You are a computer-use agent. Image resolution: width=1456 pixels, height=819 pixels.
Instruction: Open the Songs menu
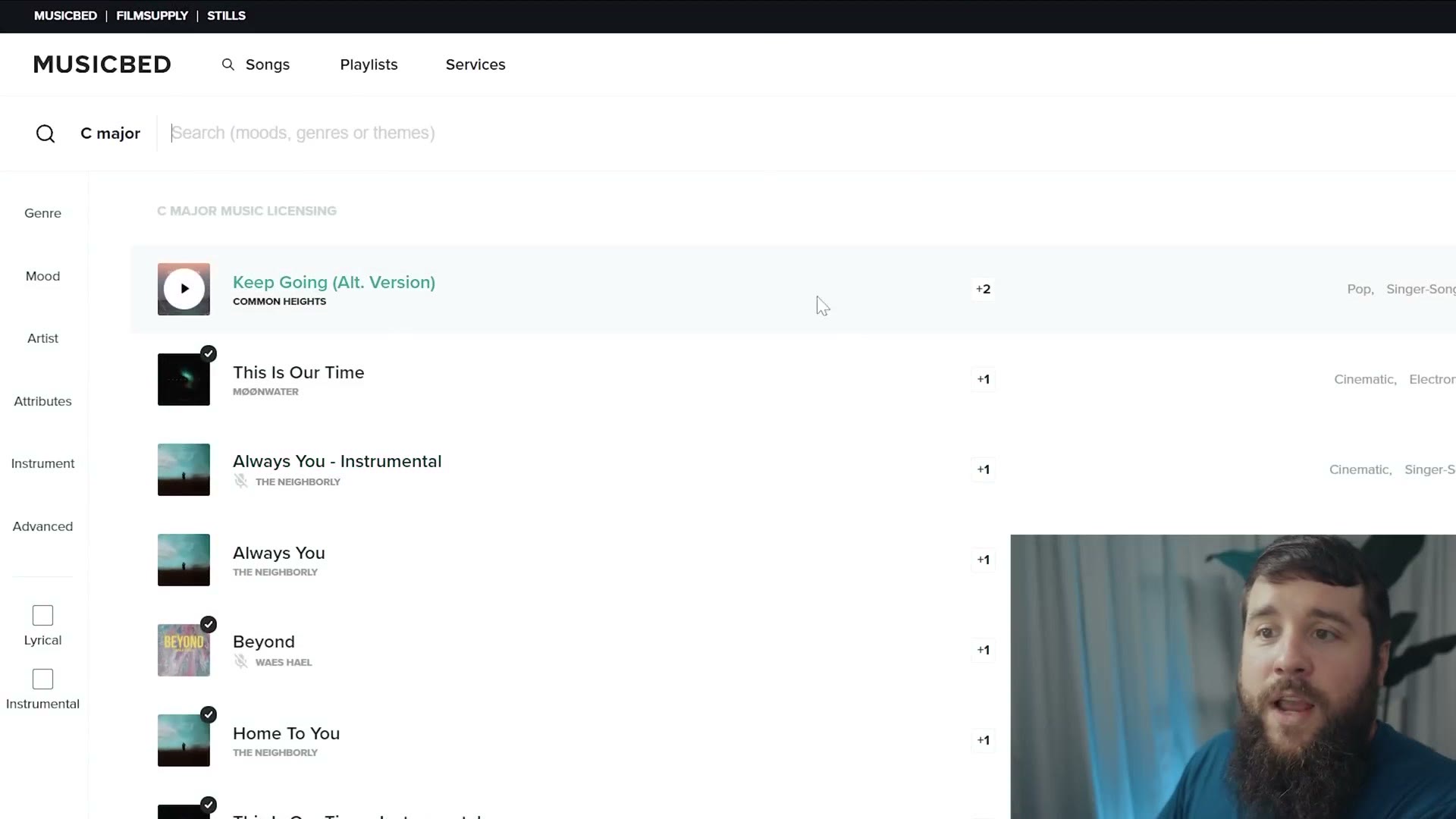pyautogui.click(x=267, y=65)
